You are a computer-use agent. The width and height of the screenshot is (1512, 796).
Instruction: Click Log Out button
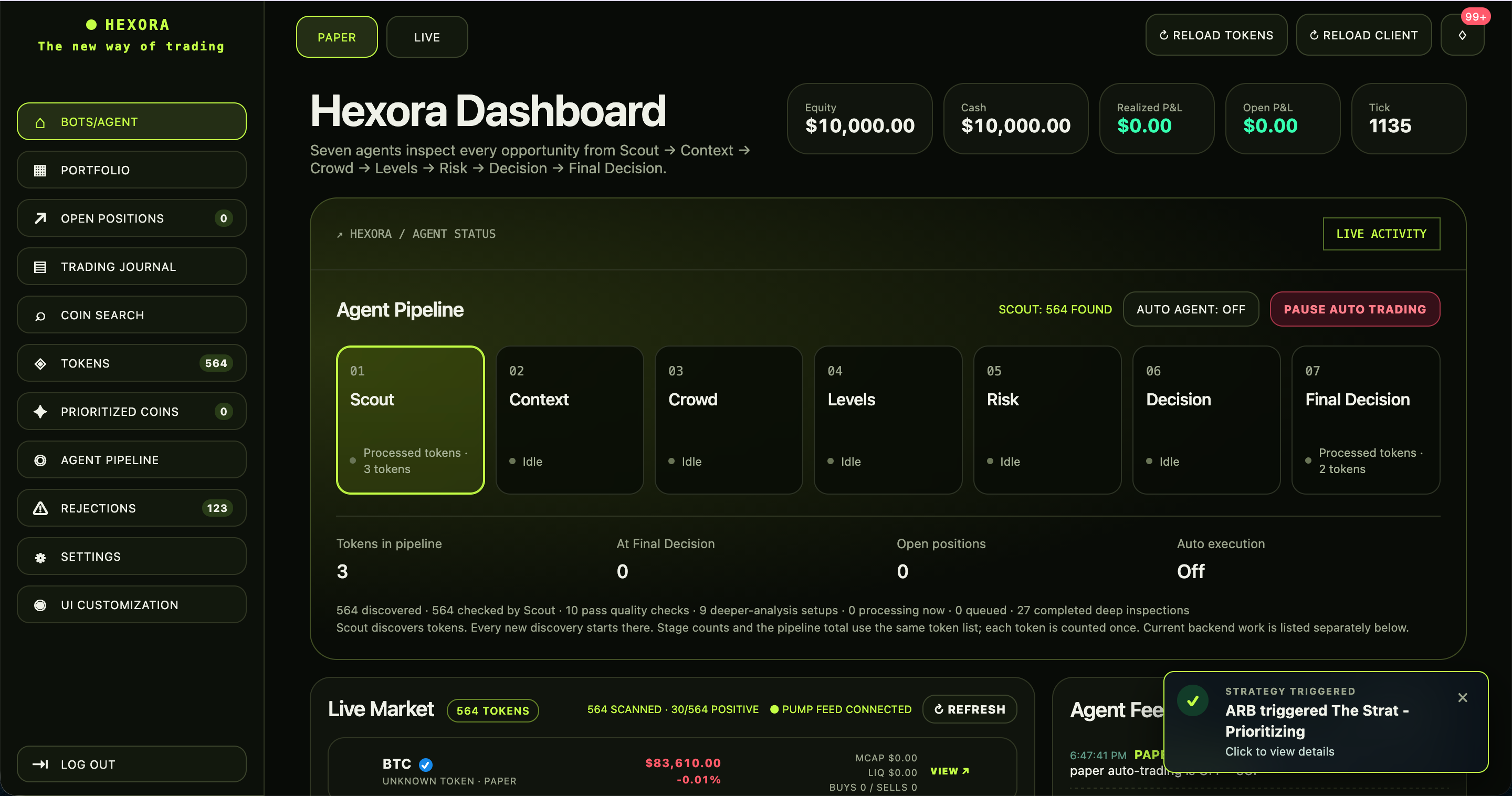pyautogui.click(x=131, y=764)
